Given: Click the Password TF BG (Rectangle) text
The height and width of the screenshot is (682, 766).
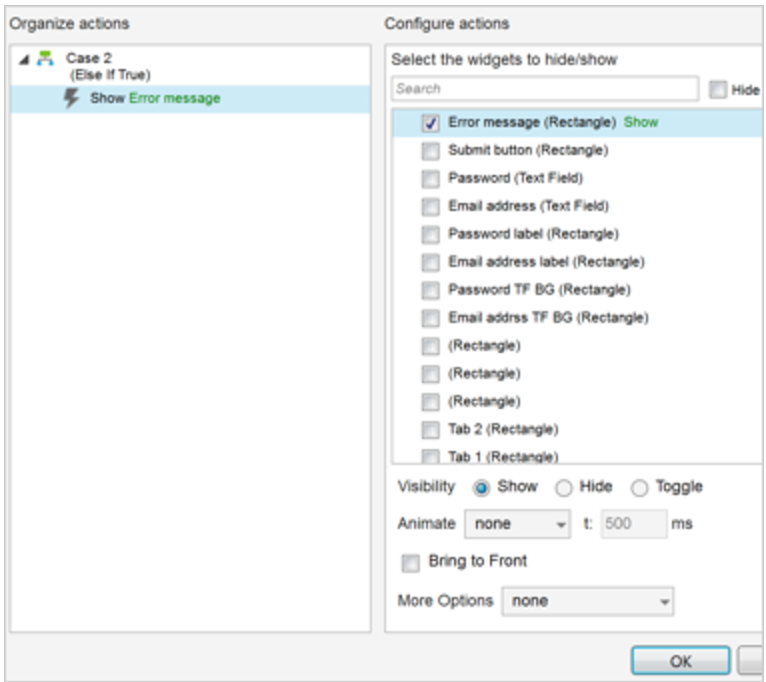Looking at the screenshot, I should click(539, 290).
